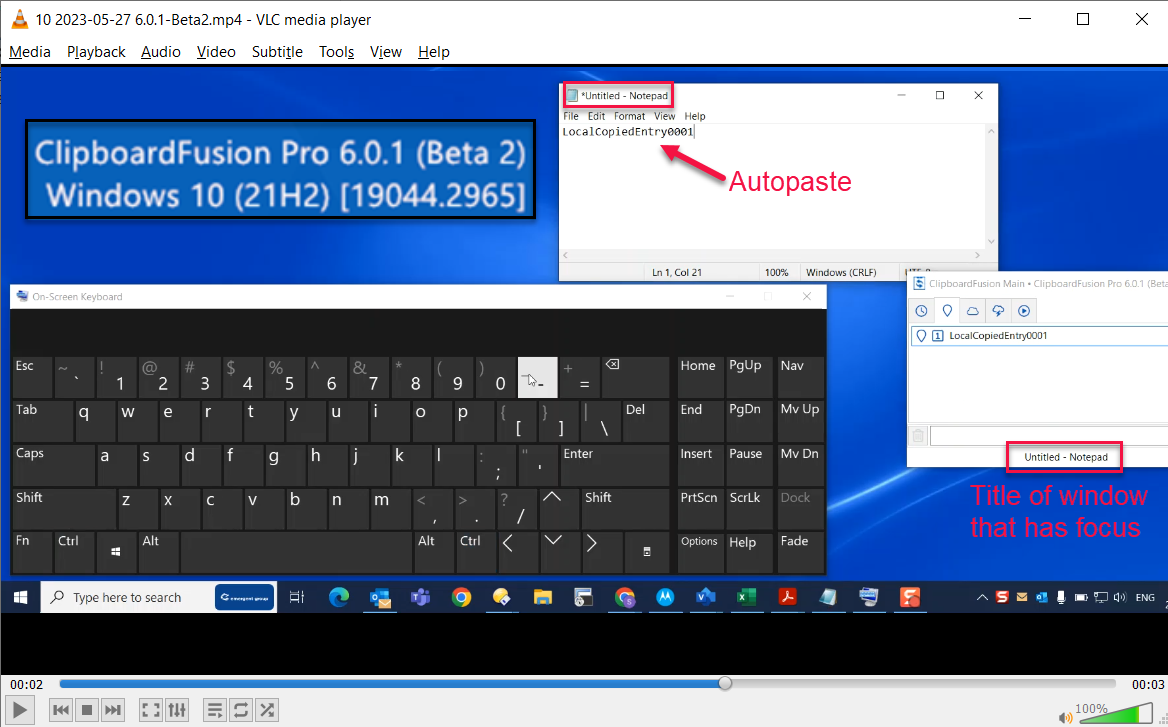Image resolution: width=1168 pixels, height=727 pixels.
Task: Open the playlist view icon
Action: (214, 710)
